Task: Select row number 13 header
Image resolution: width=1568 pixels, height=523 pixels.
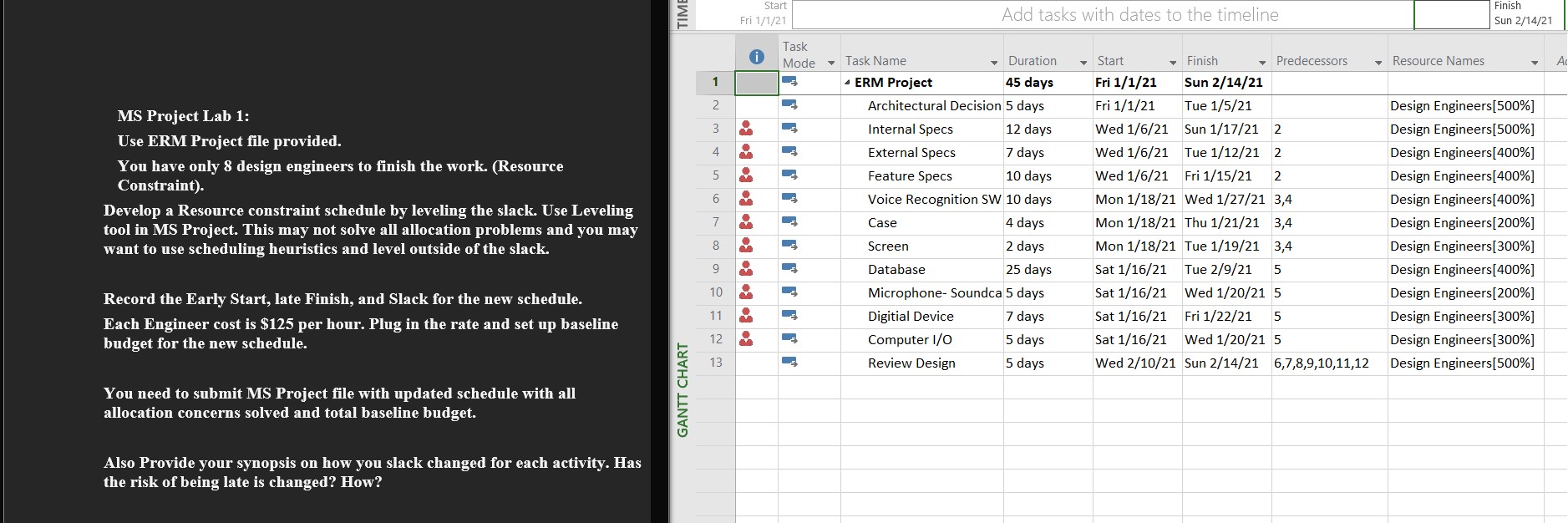Action: 715,363
